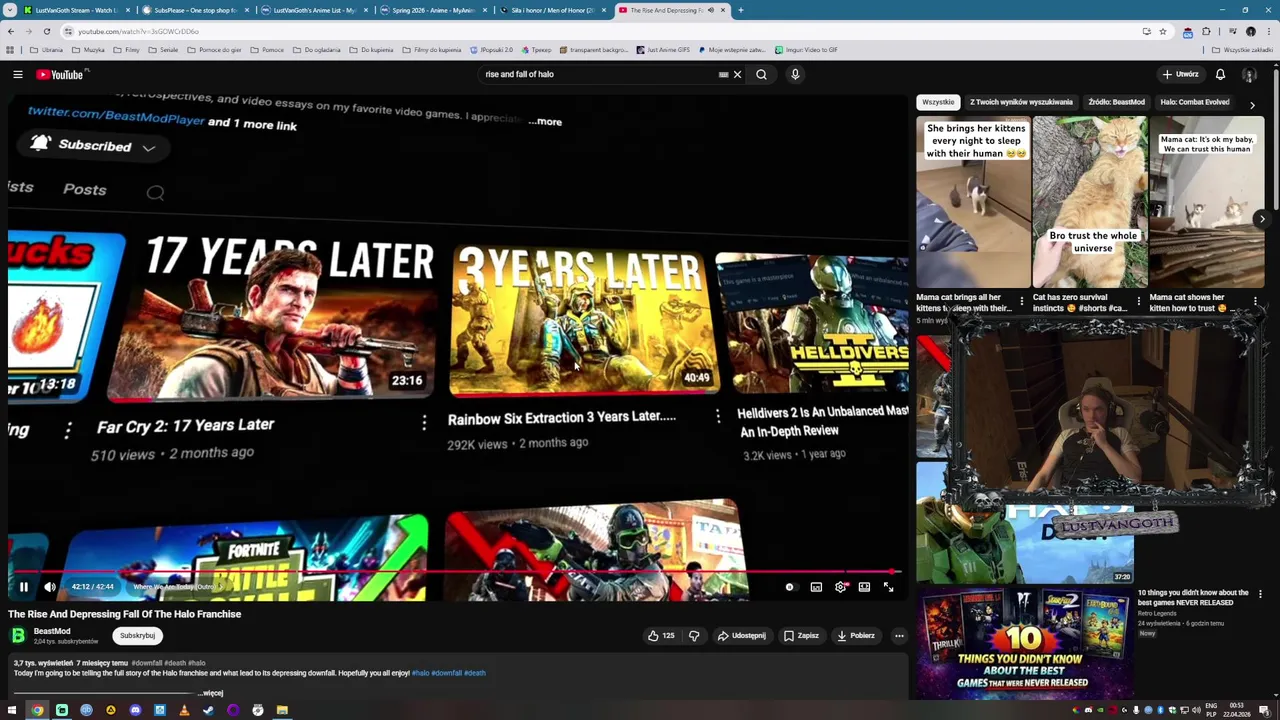Start voice search with the microphone
The width and height of the screenshot is (1280, 720).
click(x=795, y=74)
